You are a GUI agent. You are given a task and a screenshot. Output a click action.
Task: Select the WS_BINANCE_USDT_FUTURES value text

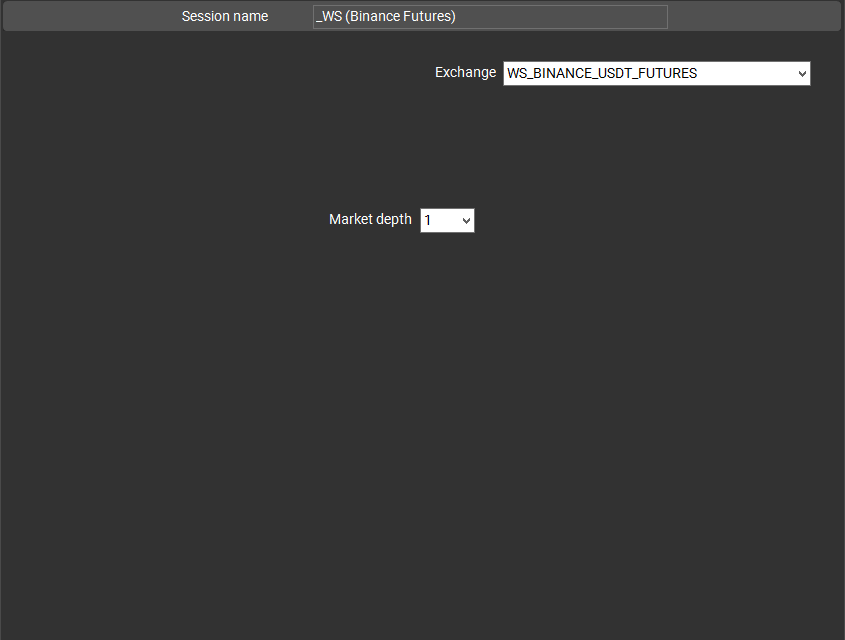[x=602, y=73]
